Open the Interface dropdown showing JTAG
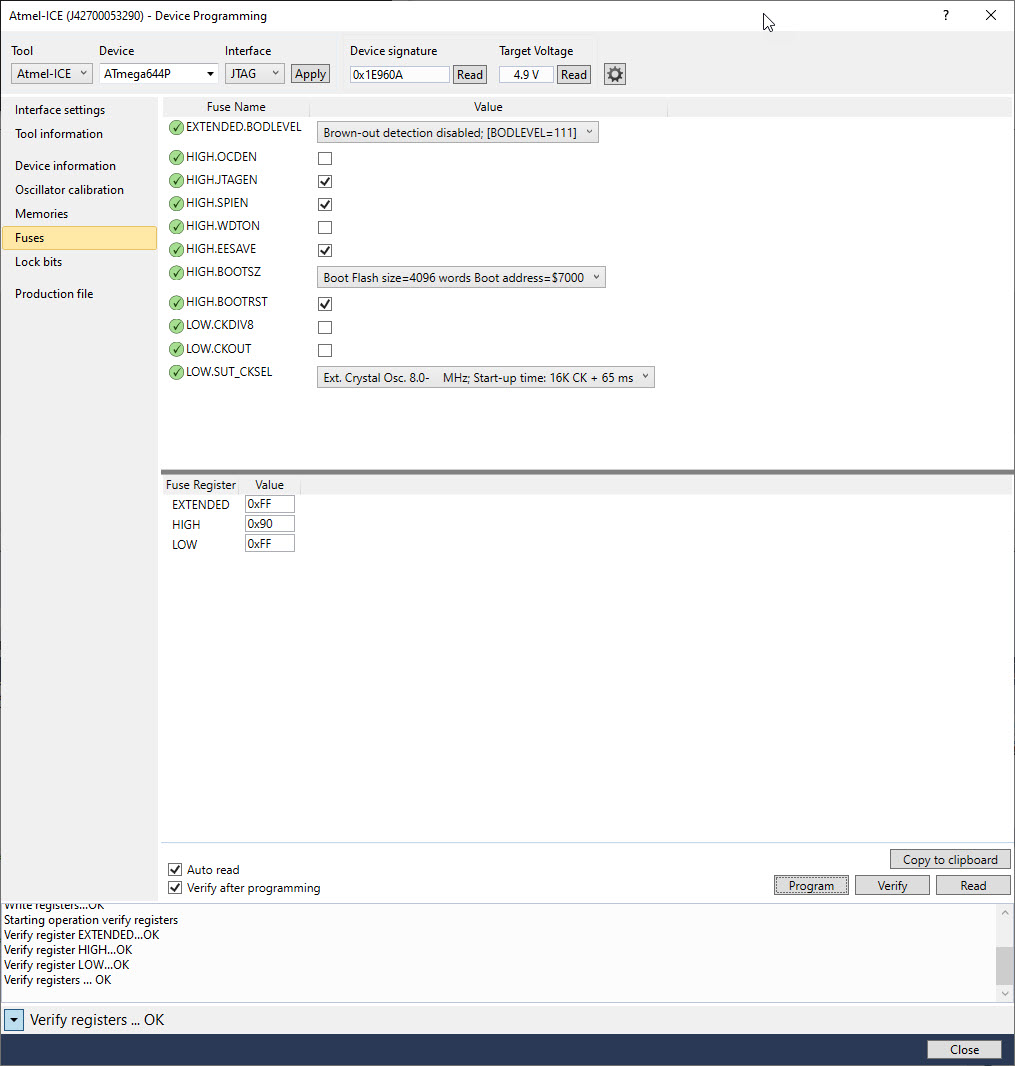Viewport: 1015px width, 1066px height. point(254,73)
